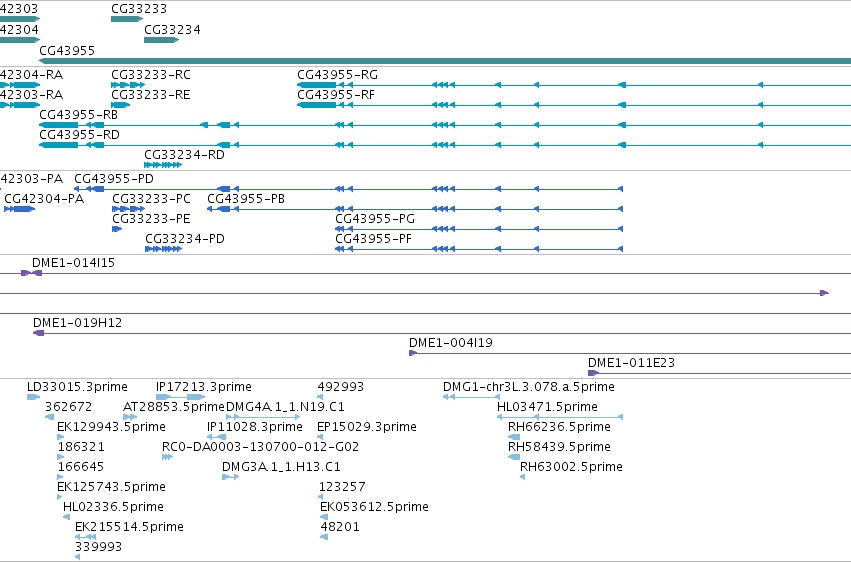The width and height of the screenshot is (851, 562).
Task: Select EST HL02336.5prime
Action: pos(67,518)
